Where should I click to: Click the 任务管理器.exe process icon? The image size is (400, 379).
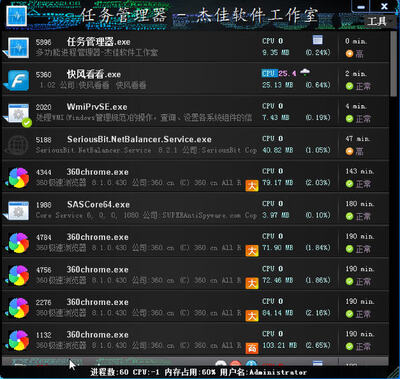[18, 47]
